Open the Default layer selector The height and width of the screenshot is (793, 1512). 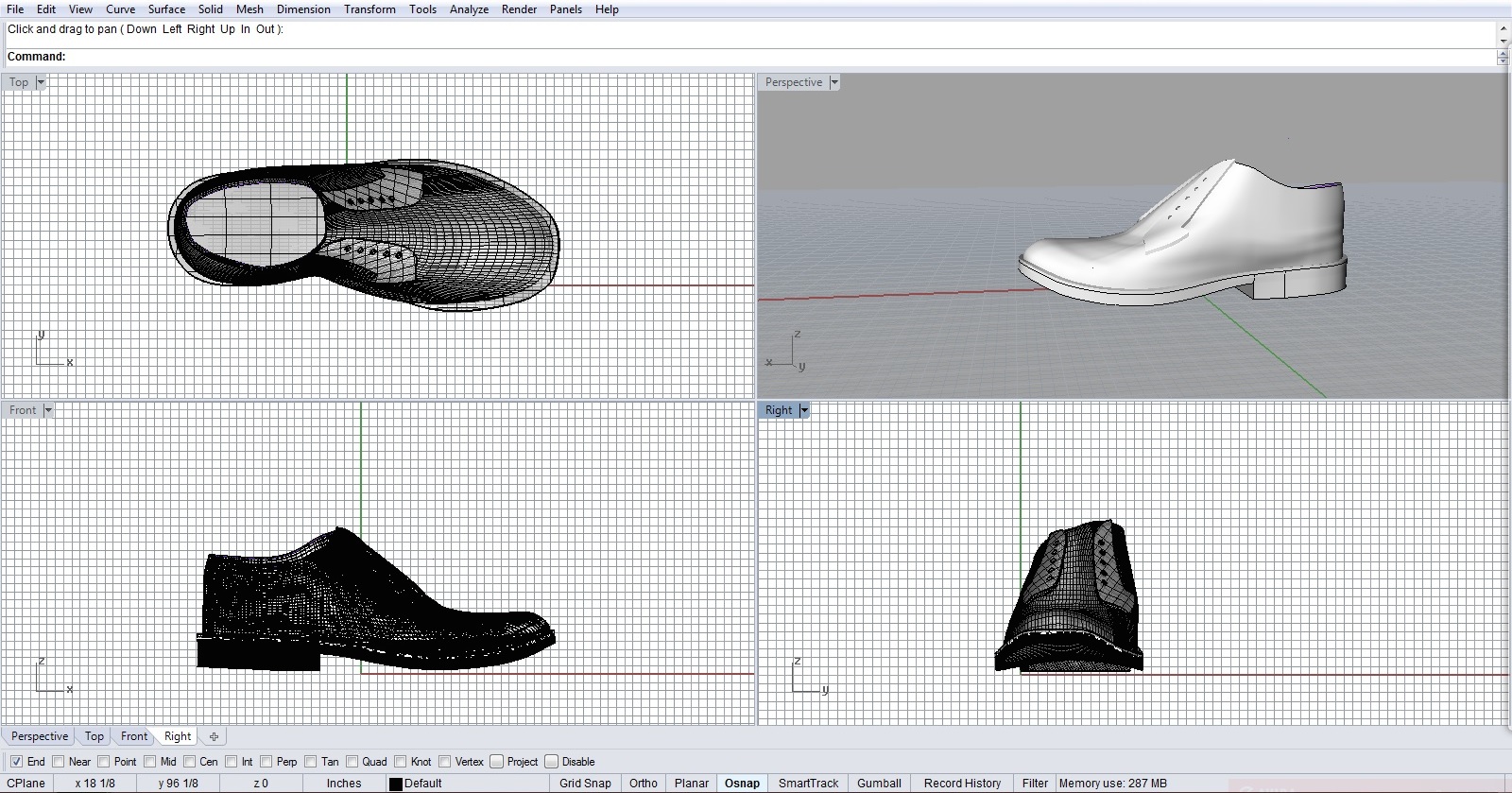point(467,784)
